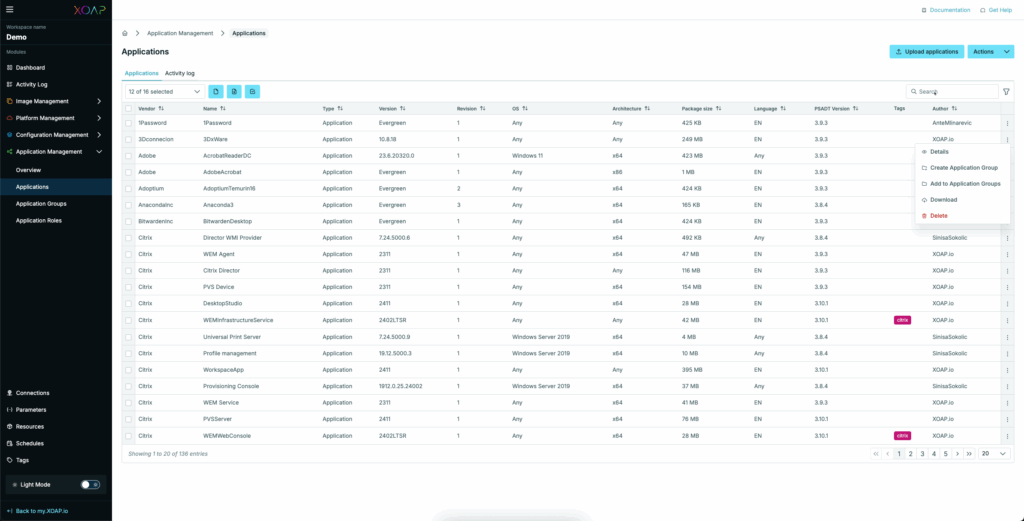Click the XOAP logo in sidebar
The image size is (1024, 521).
point(89,9)
